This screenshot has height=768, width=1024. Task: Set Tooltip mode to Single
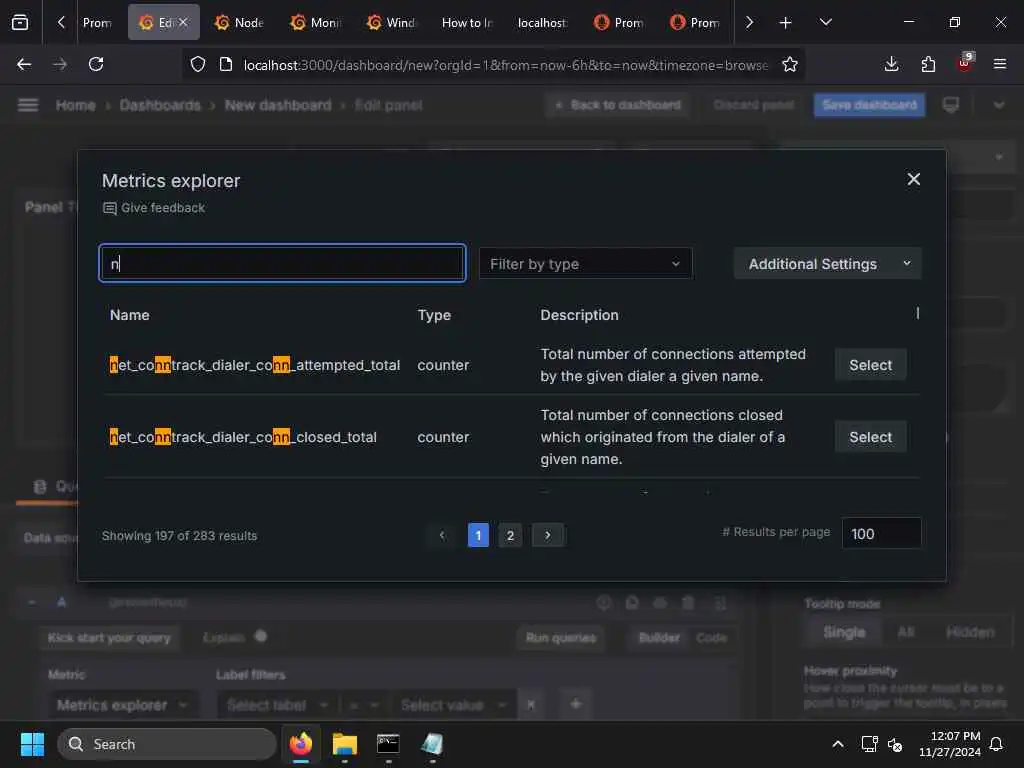click(x=844, y=632)
